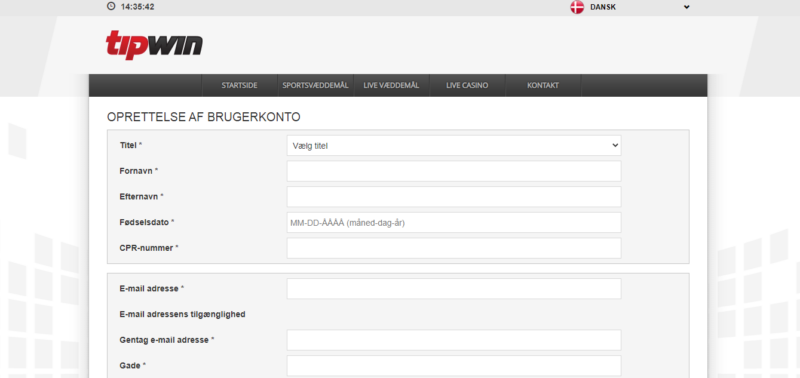Open the Vælg titel dropdown
The image size is (800, 378).
[454, 145]
